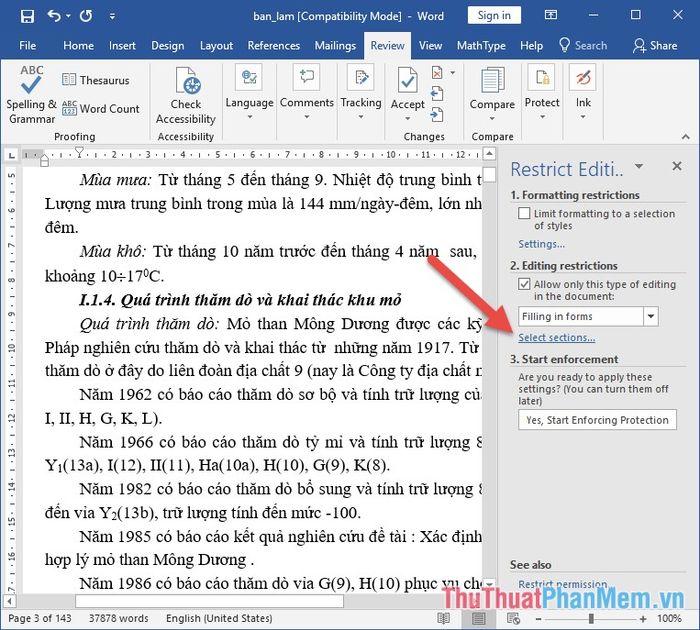
Task: Click the vertical scrollbar up arrow
Action: (x=489, y=154)
